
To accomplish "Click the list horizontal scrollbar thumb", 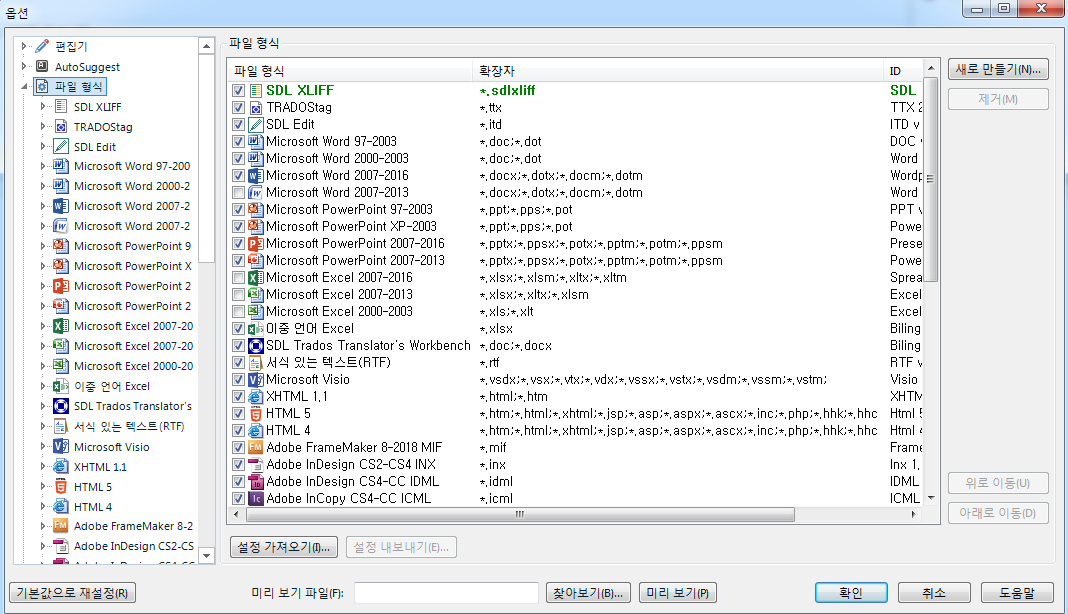I will 520,515.
